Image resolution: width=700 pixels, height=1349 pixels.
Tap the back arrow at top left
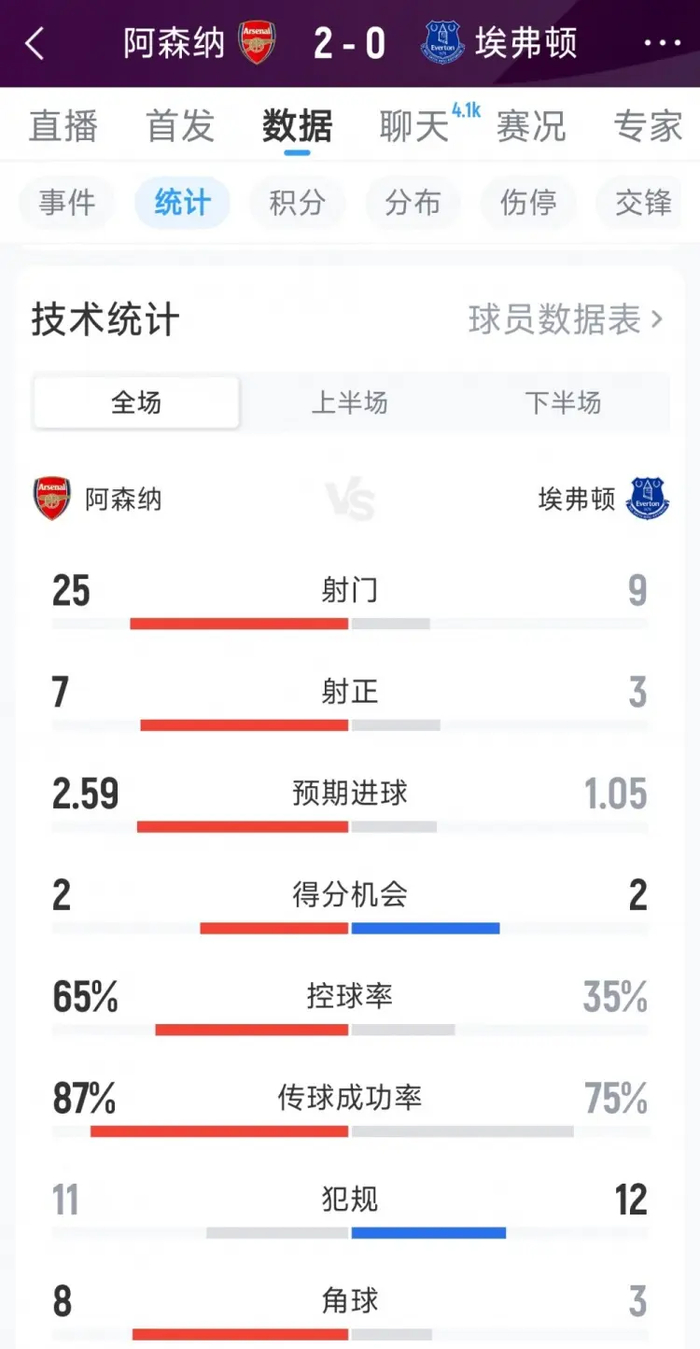click(34, 43)
